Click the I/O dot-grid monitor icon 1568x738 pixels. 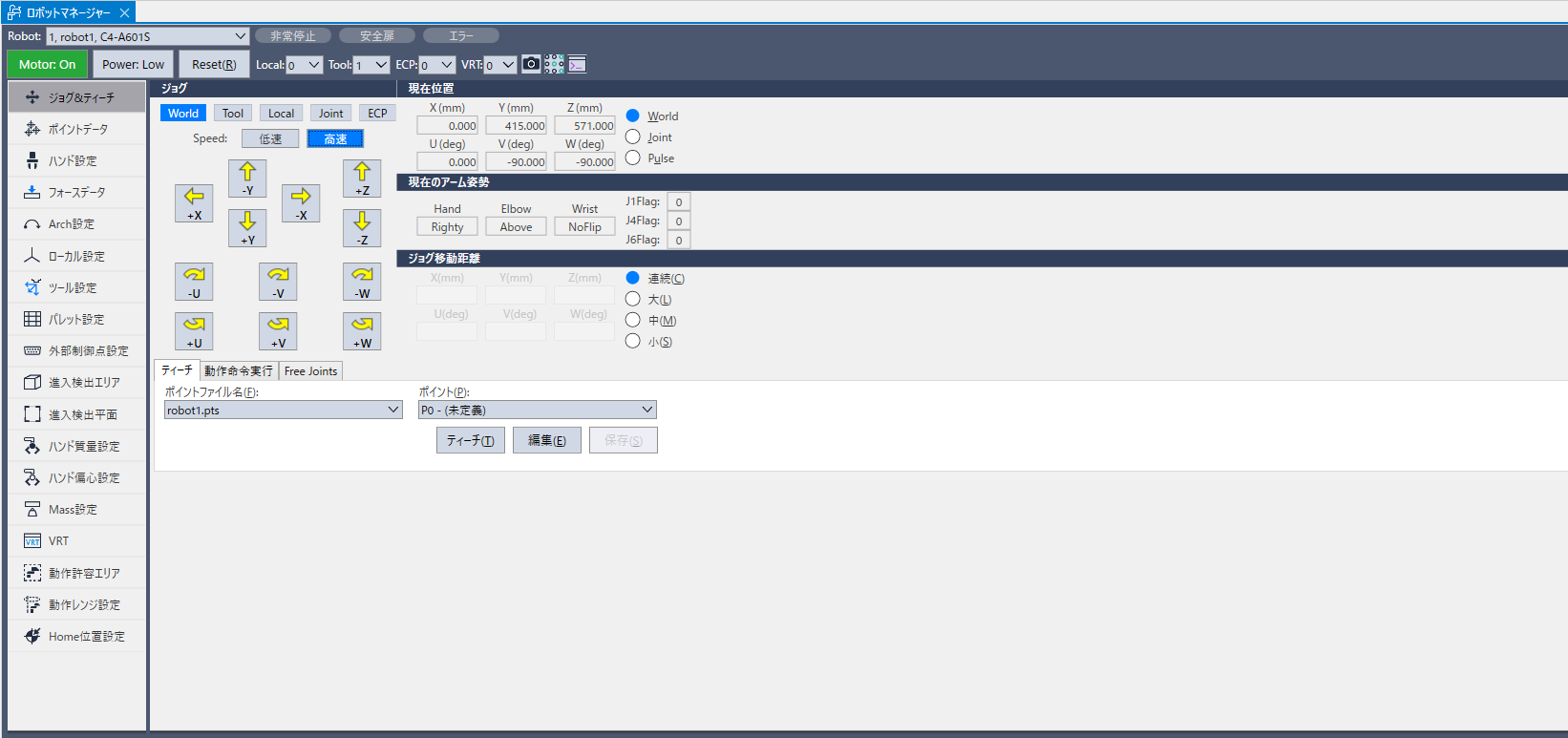point(554,64)
